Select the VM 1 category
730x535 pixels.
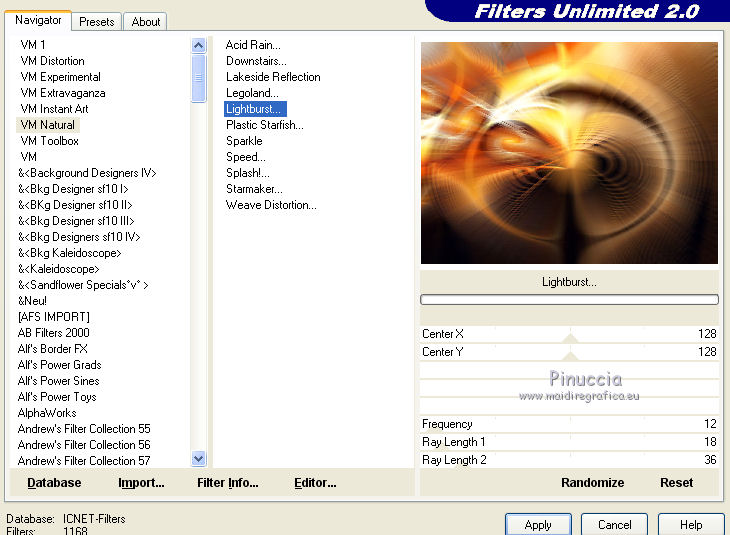tap(33, 45)
